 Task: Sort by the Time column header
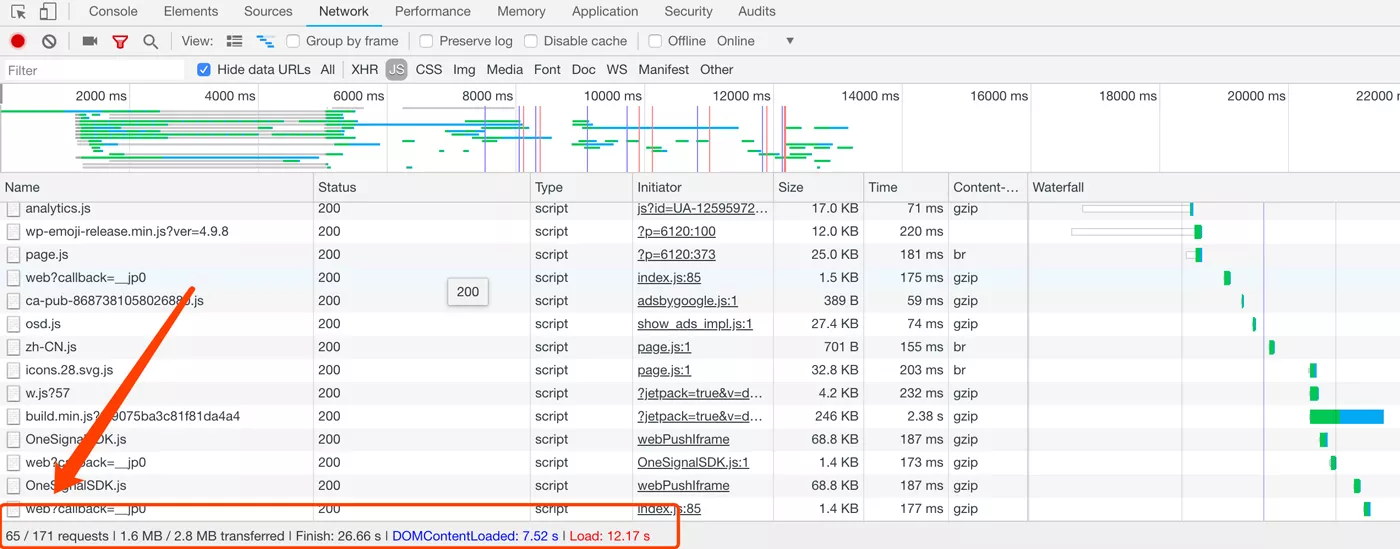pyautogui.click(x=906, y=187)
